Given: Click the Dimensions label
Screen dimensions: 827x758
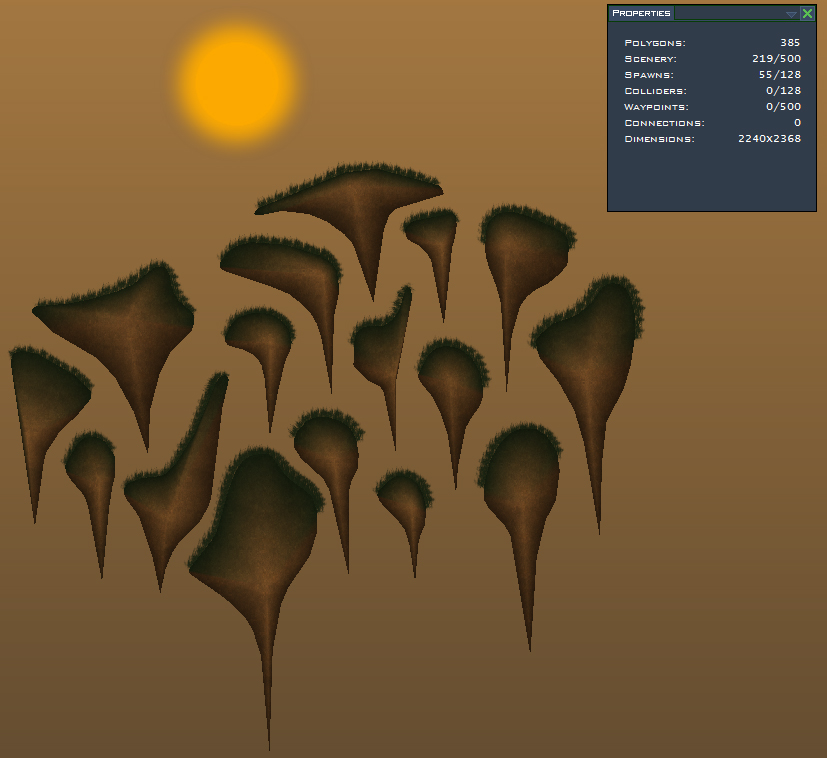Looking at the screenshot, I should click(658, 139).
